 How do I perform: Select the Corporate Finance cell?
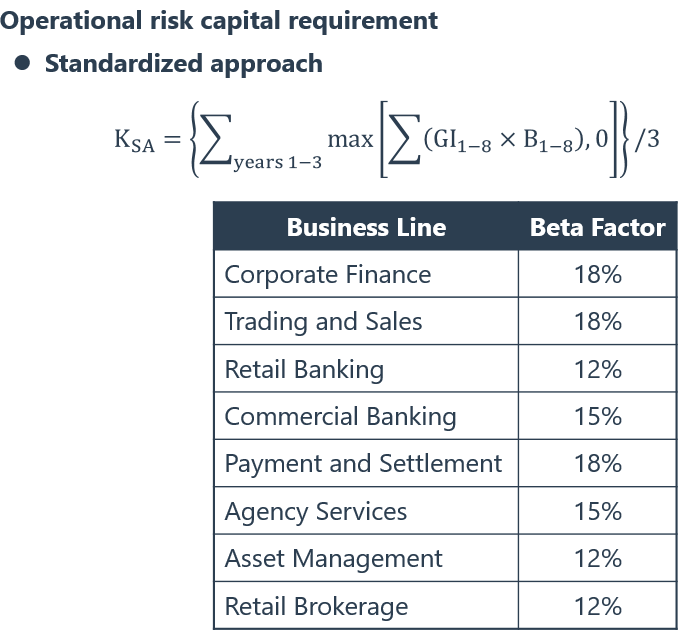point(327,274)
